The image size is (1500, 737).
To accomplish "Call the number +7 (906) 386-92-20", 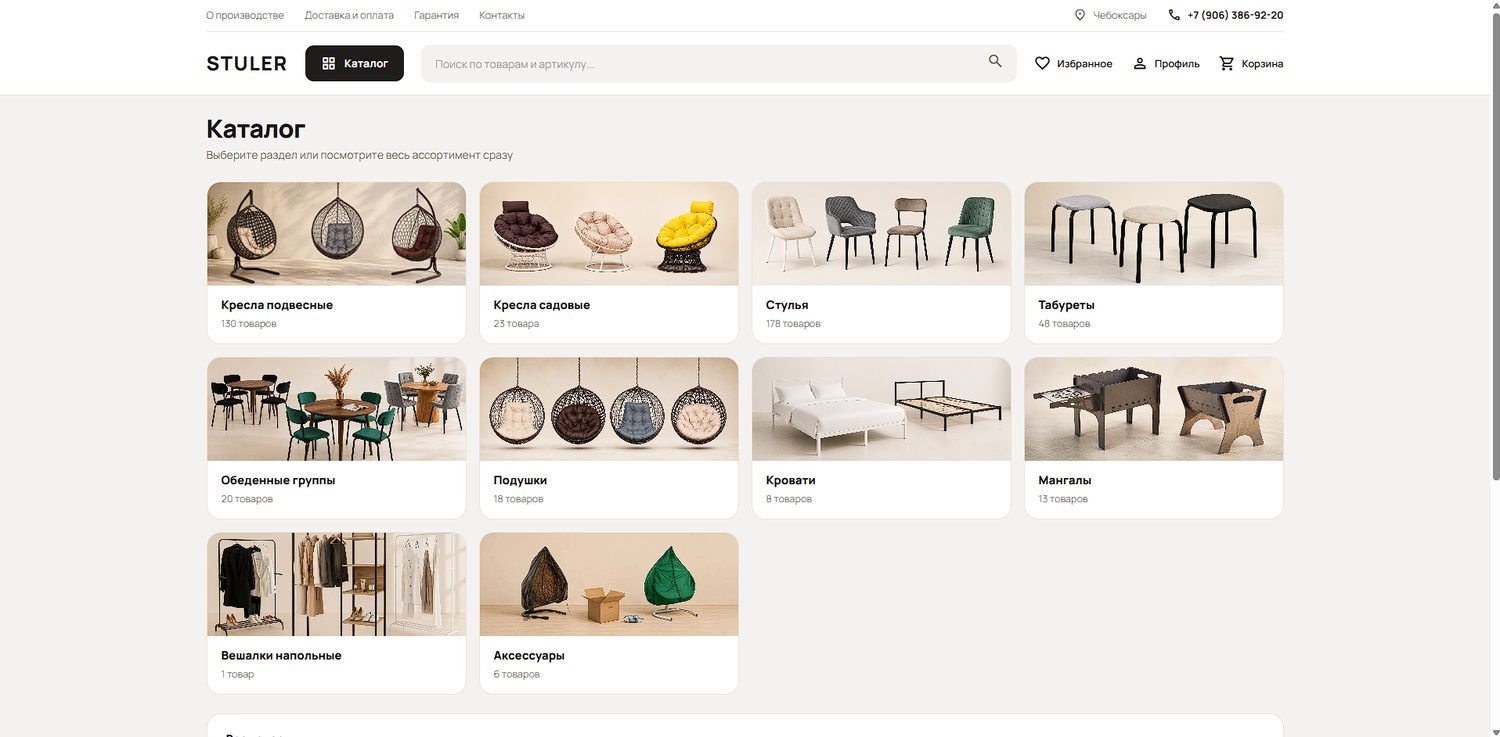I will pyautogui.click(x=1235, y=15).
